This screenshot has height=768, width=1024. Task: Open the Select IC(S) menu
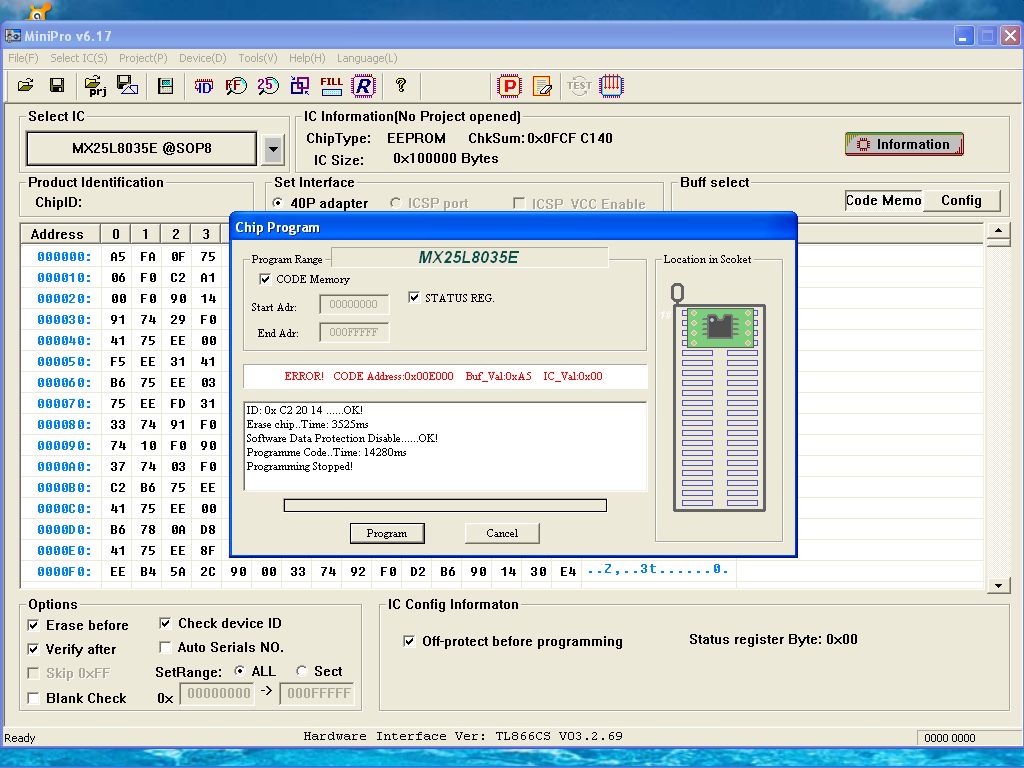point(79,58)
